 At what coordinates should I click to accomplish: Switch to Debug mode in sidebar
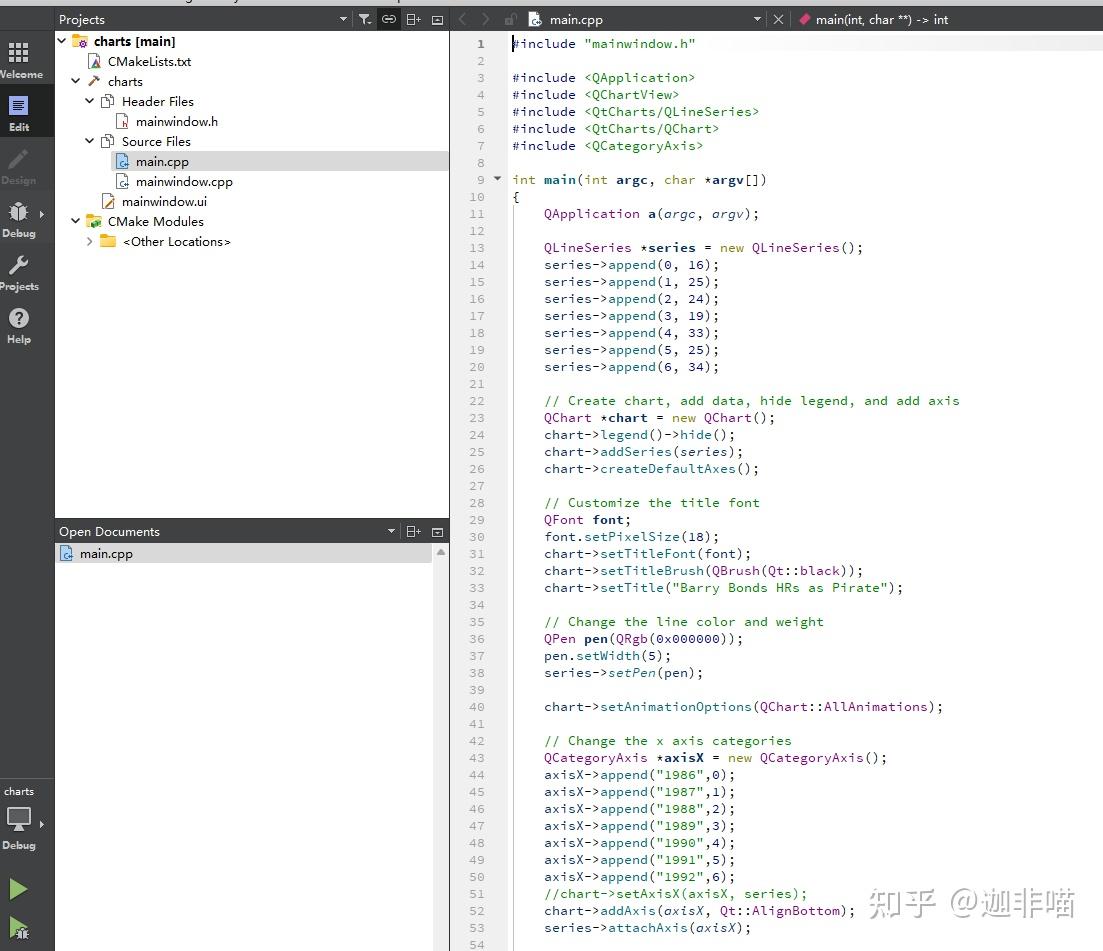[x=19, y=219]
